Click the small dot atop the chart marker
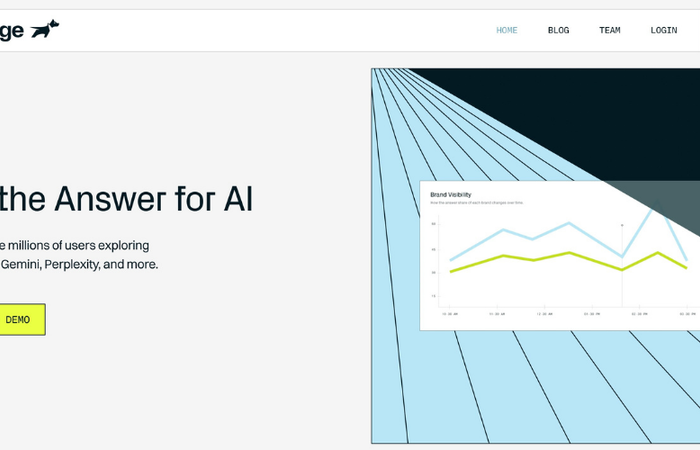The width and height of the screenshot is (700, 450). (x=622, y=225)
